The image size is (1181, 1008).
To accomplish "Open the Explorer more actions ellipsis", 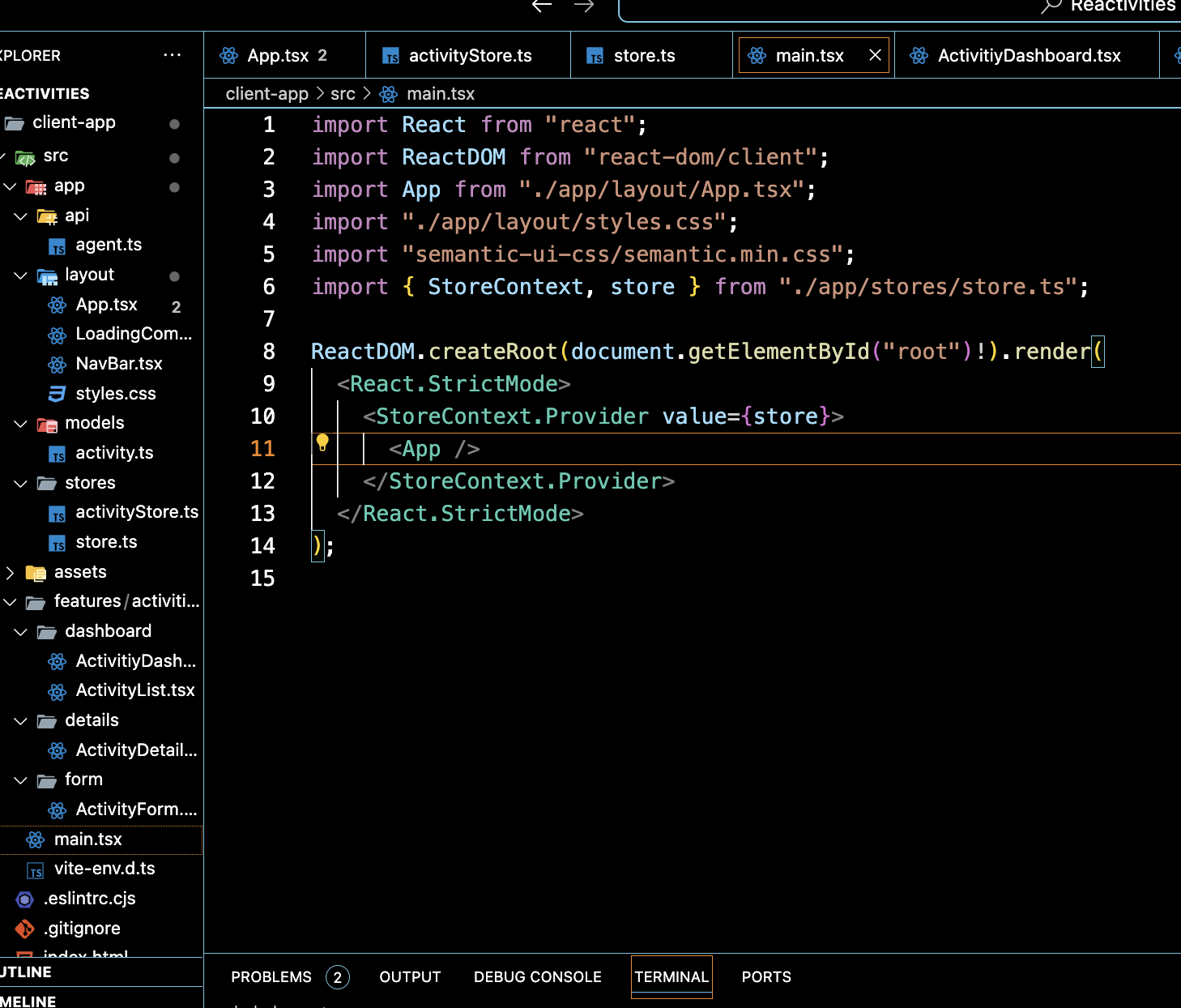I will [172, 55].
